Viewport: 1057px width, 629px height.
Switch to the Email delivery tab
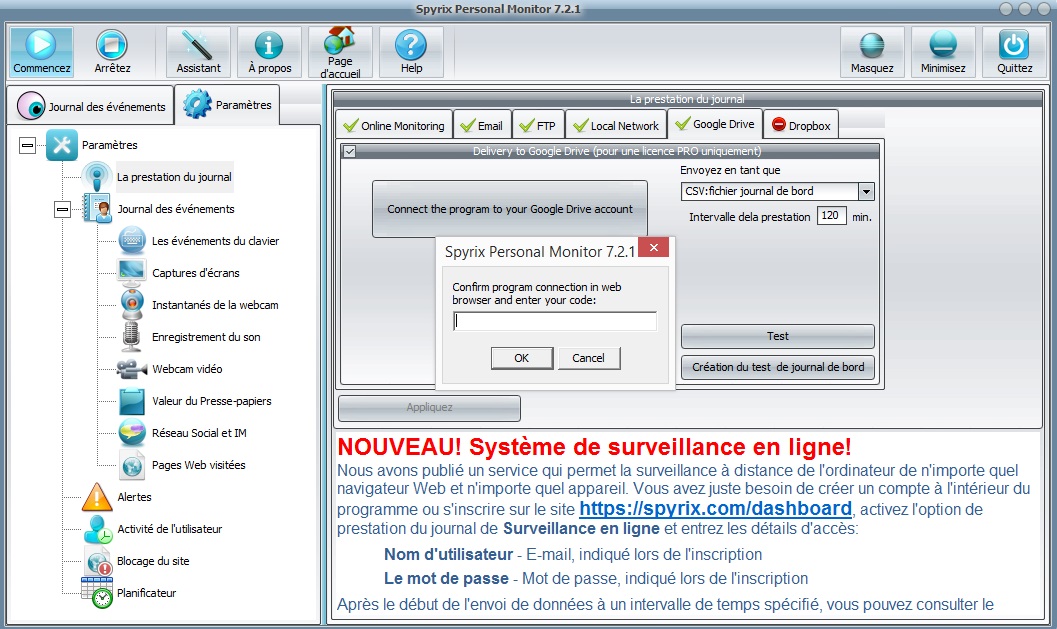pyautogui.click(x=481, y=125)
